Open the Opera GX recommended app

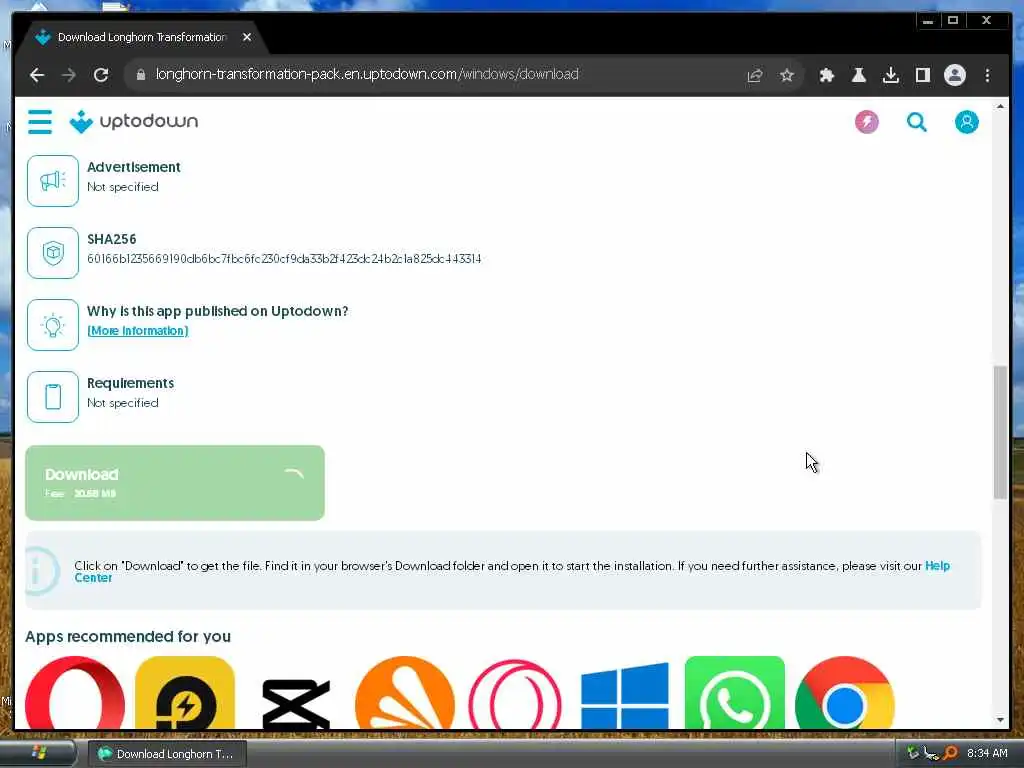(x=515, y=694)
